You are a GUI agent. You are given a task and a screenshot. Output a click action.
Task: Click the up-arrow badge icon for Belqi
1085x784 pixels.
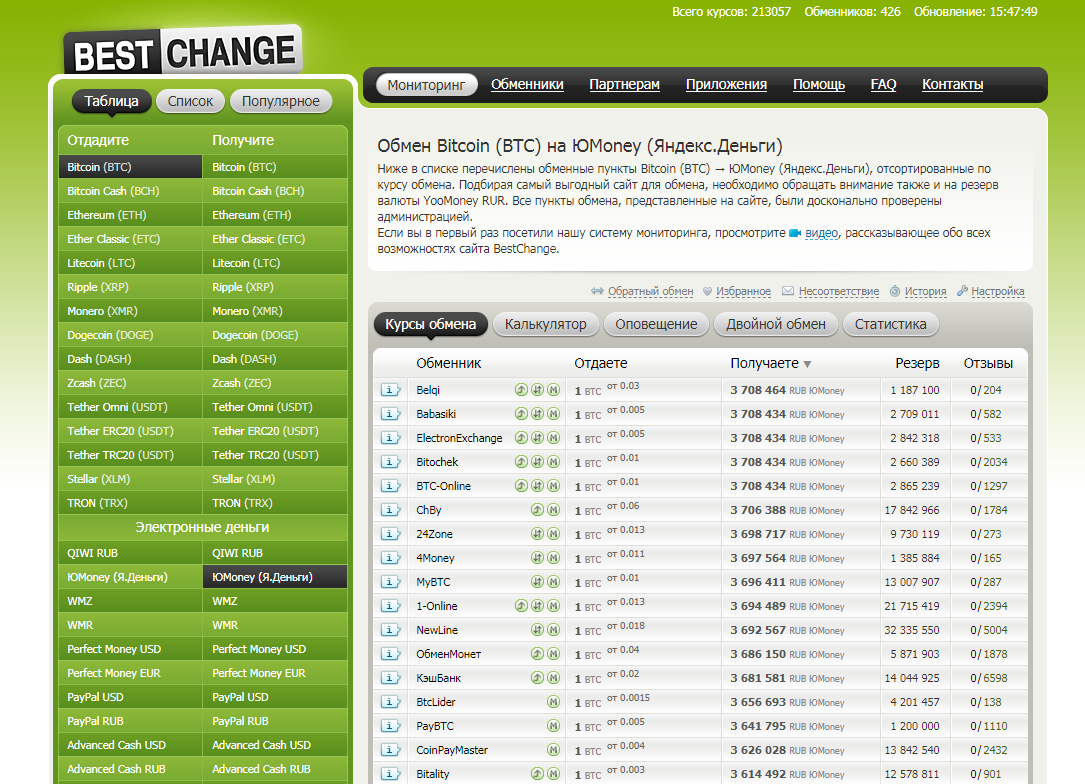click(x=521, y=390)
